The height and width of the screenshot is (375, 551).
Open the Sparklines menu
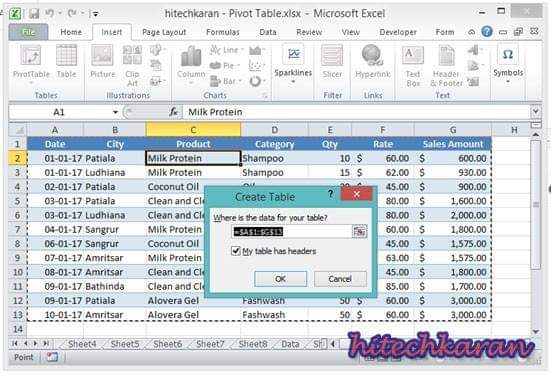[x=293, y=65]
